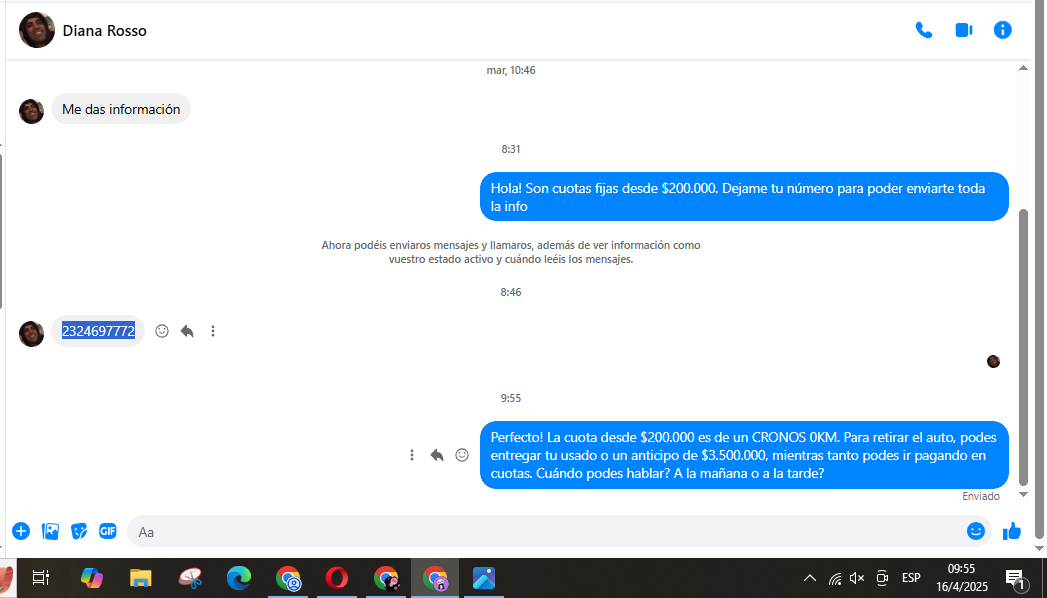Open Diana Rosso's profile from header name

pyautogui.click(x=104, y=31)
